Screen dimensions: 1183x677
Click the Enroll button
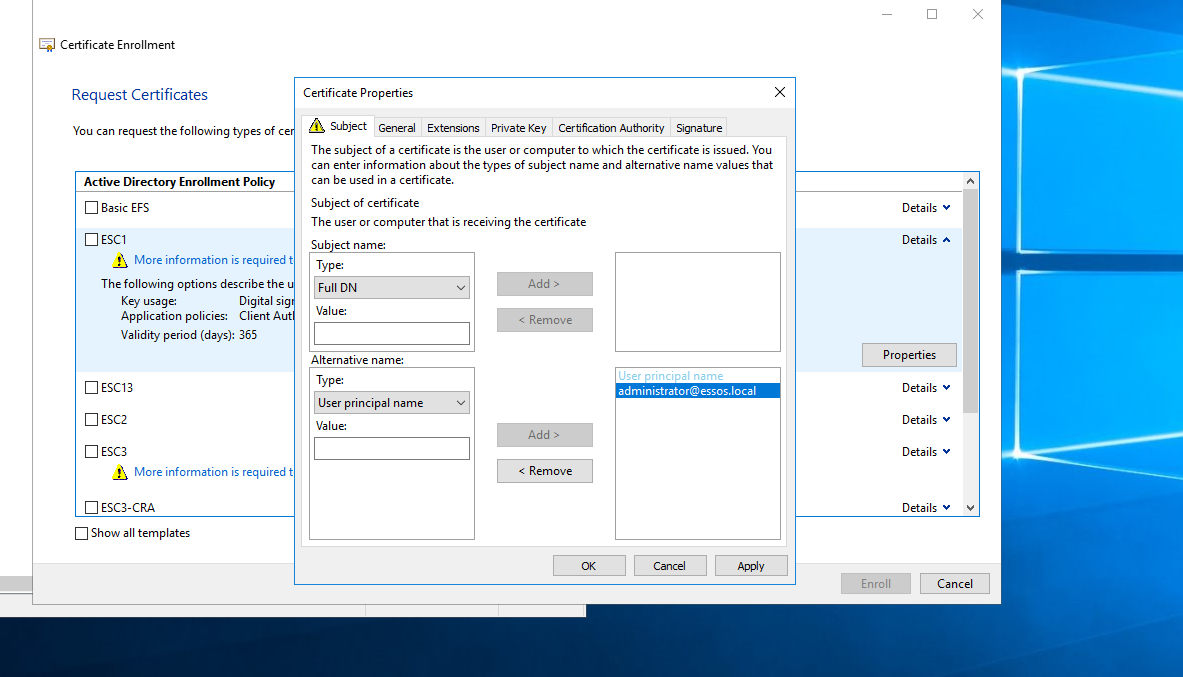(876, 583)
